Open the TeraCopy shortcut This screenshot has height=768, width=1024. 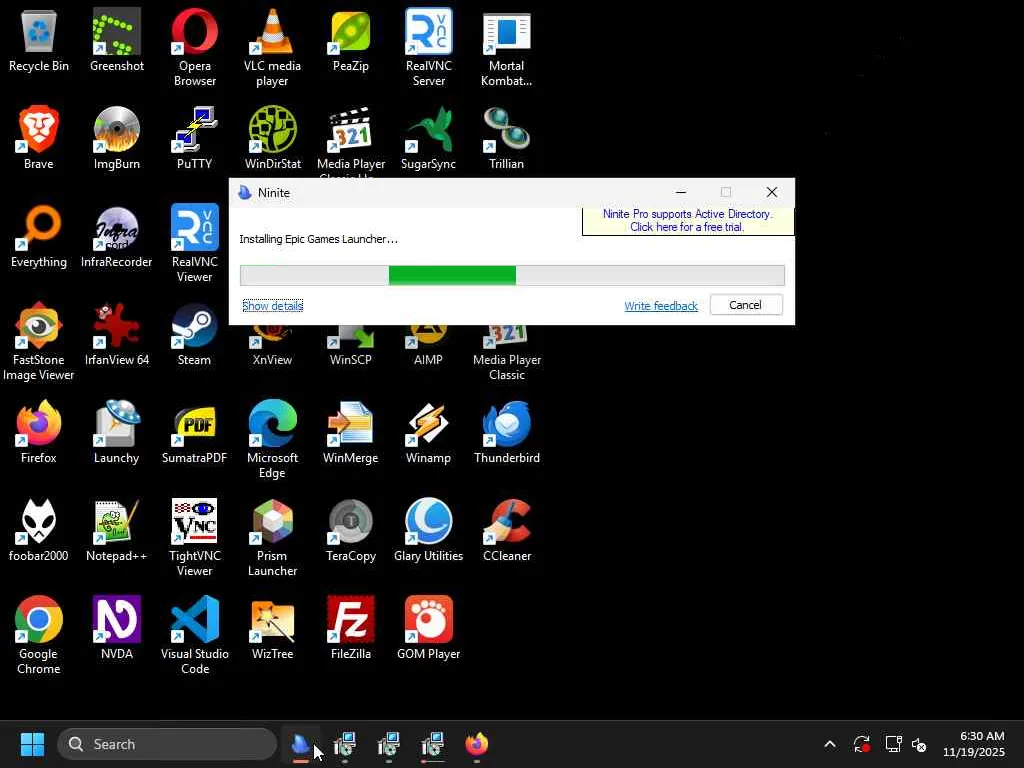[x=351, y=530]
